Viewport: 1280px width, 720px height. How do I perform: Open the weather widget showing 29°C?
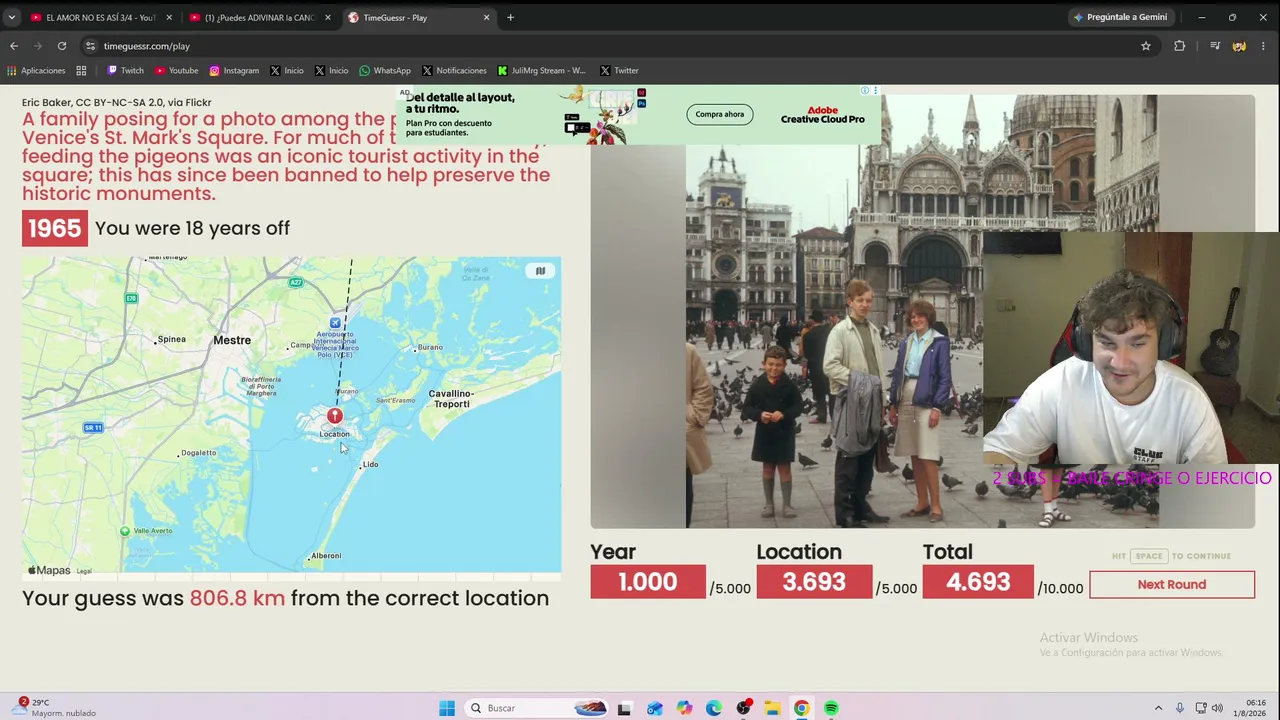56,707
